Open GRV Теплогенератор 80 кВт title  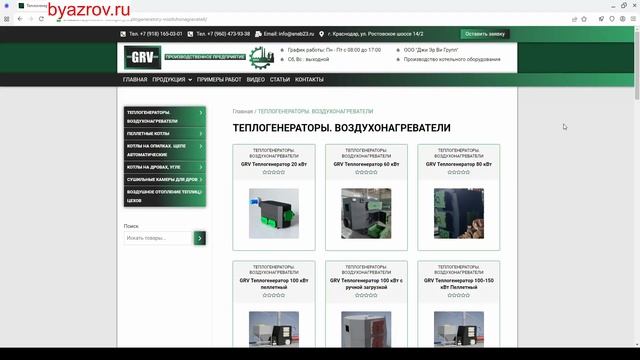(458, 164)
